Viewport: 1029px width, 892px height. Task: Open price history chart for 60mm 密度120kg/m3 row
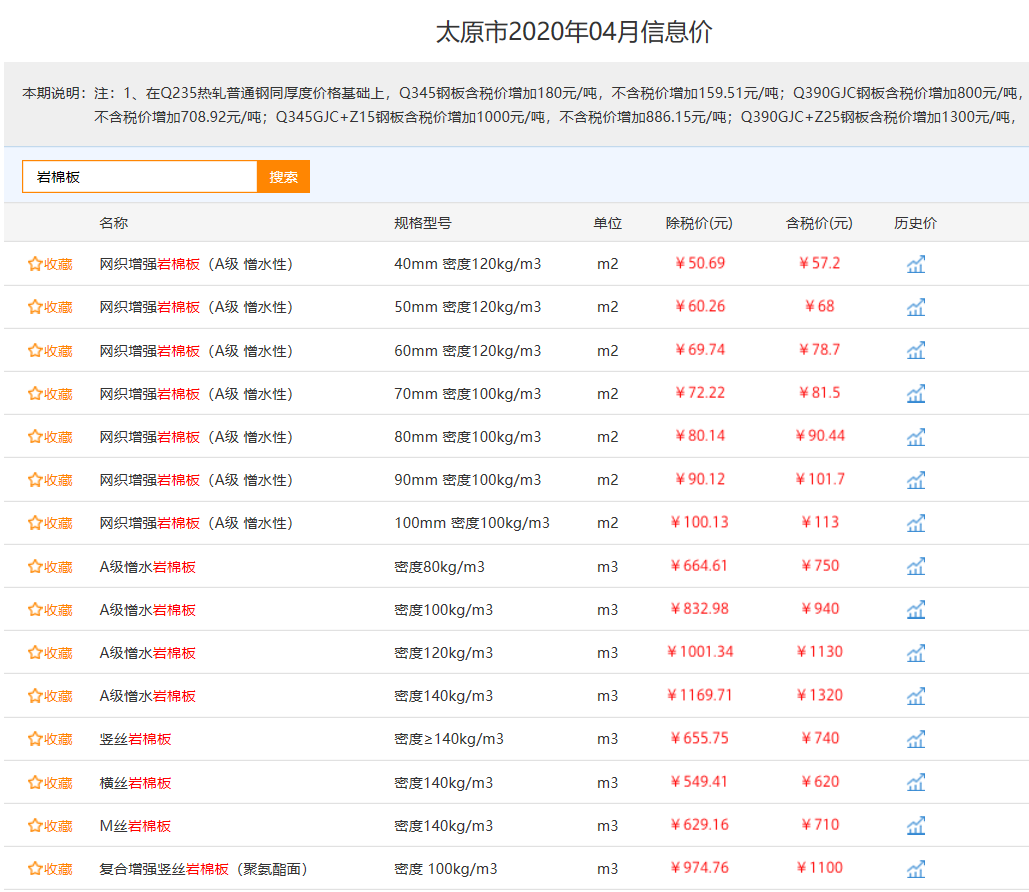pyautogui.click(x=916, y=350)
